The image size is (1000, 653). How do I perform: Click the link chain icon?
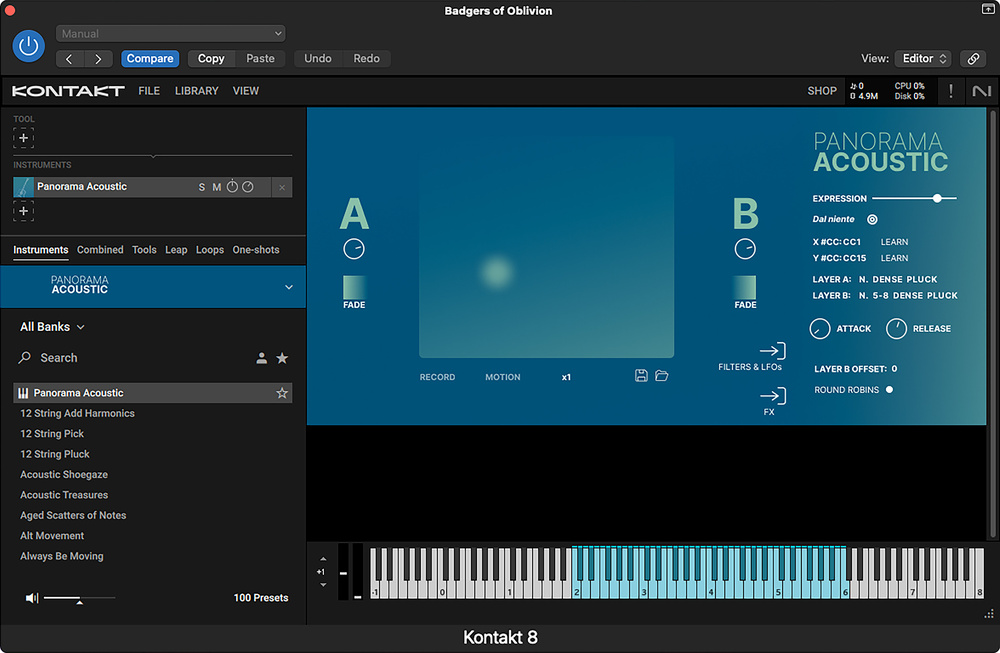tap(973, 59)
